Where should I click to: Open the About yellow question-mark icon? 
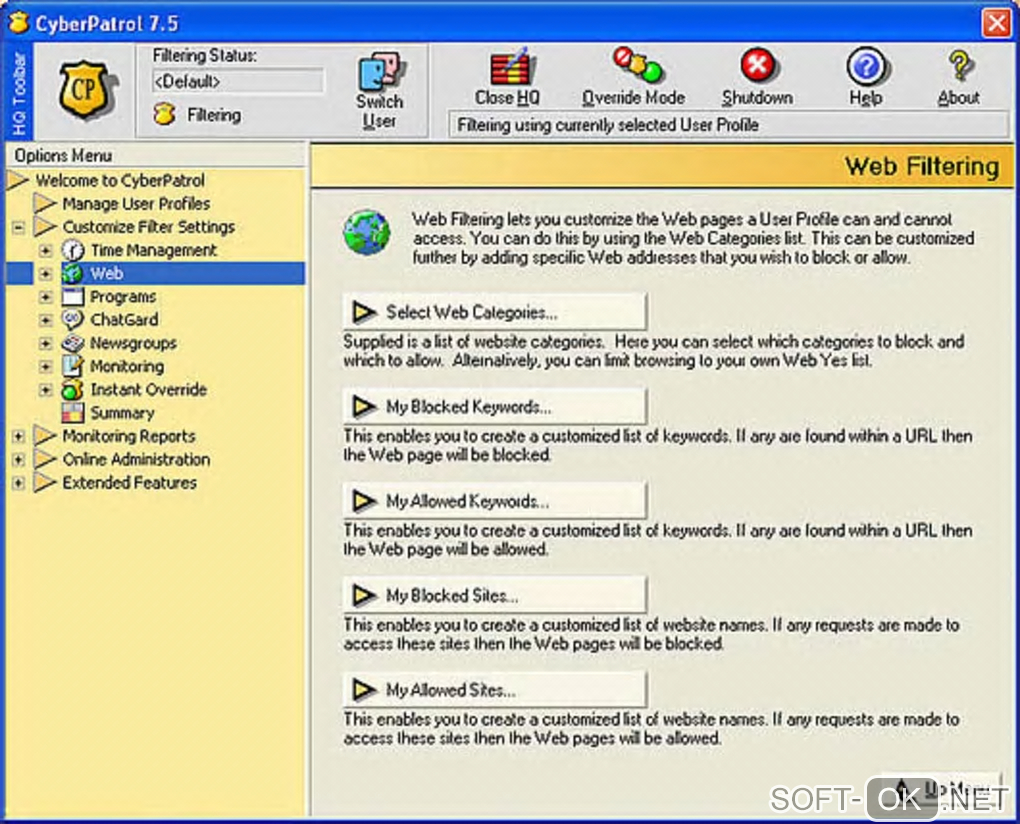click(x=960, y=66)
